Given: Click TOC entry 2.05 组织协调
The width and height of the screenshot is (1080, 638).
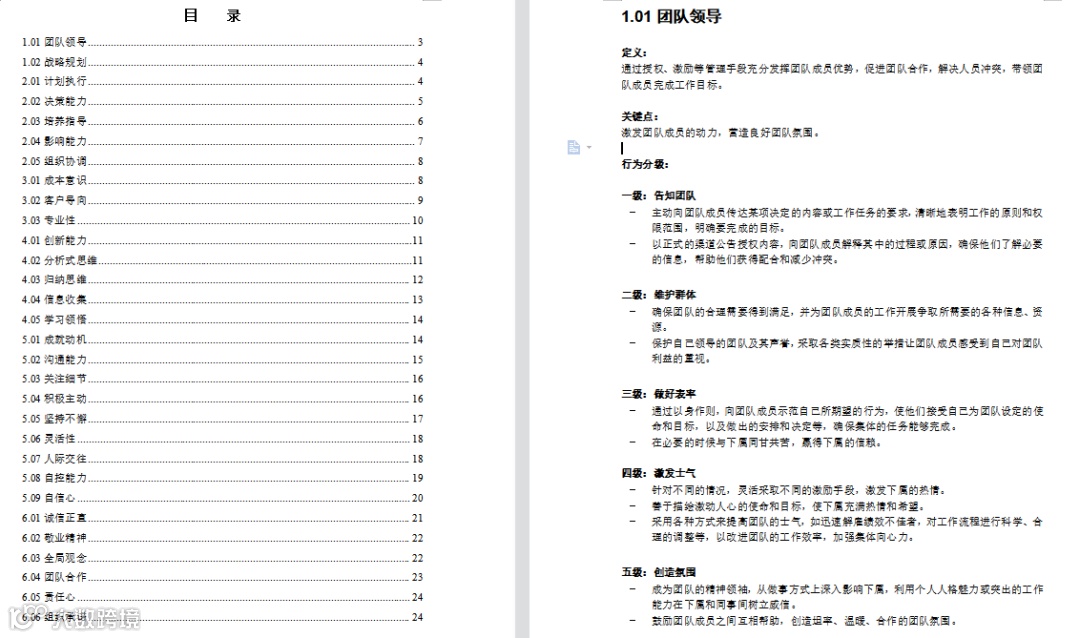Looking at the screenshot, I should pyautogui.click(x=222, y=161).
